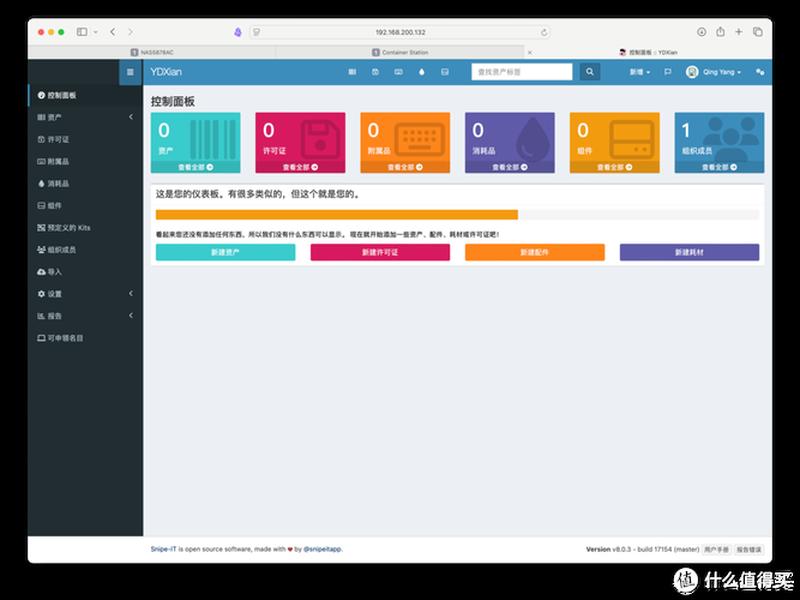Open 新增 dropdown in navbar

(x=640, y=72)
